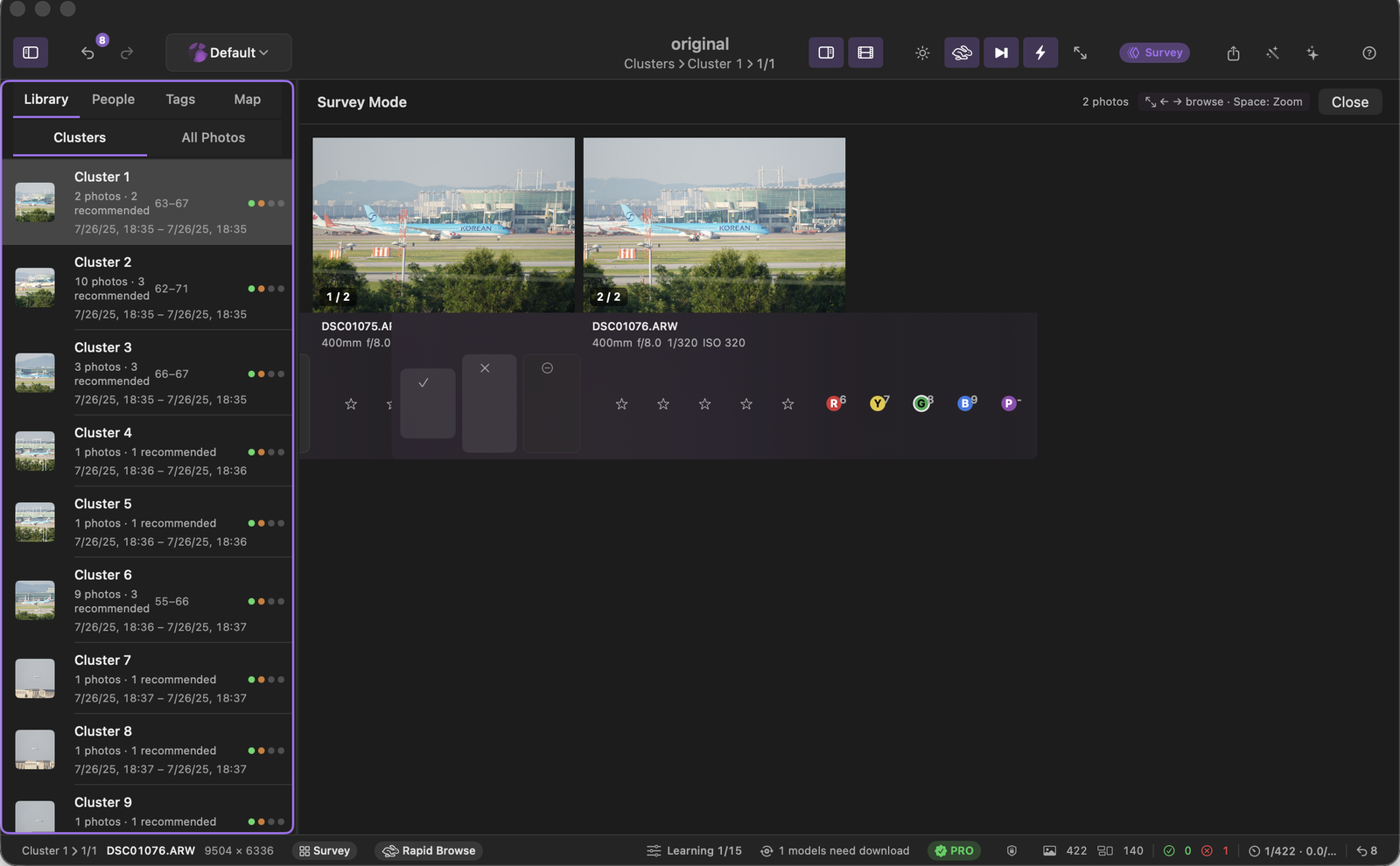
Task: Accept photo with the checkmark button
Action: (x=427, y=402)
